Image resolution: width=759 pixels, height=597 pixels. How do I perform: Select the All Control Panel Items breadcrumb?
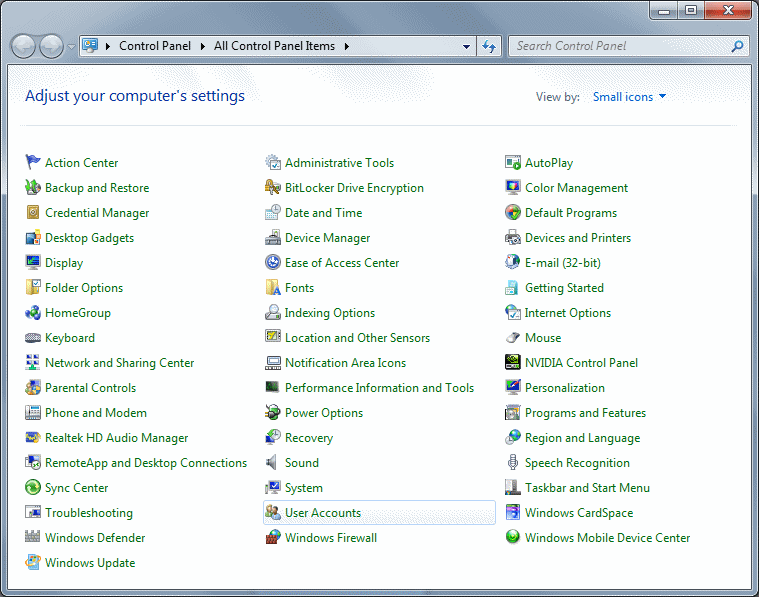(x=274, y=46)
